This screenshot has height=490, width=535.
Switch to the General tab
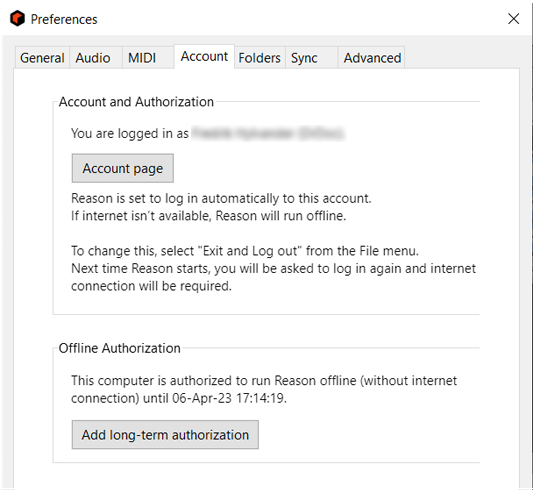(x=42, y=58)
